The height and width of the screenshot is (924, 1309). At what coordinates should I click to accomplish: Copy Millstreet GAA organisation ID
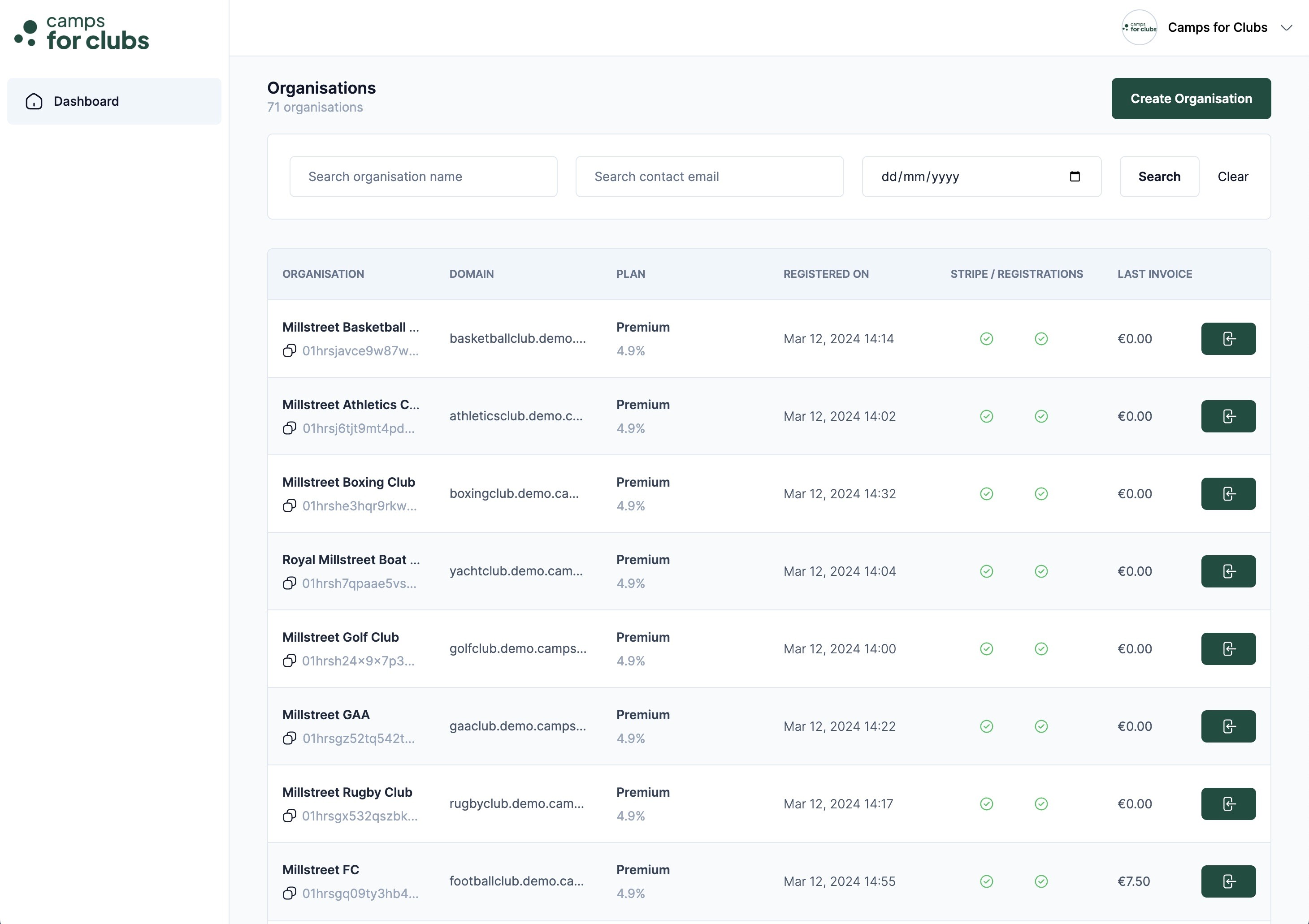pos(290,738)
